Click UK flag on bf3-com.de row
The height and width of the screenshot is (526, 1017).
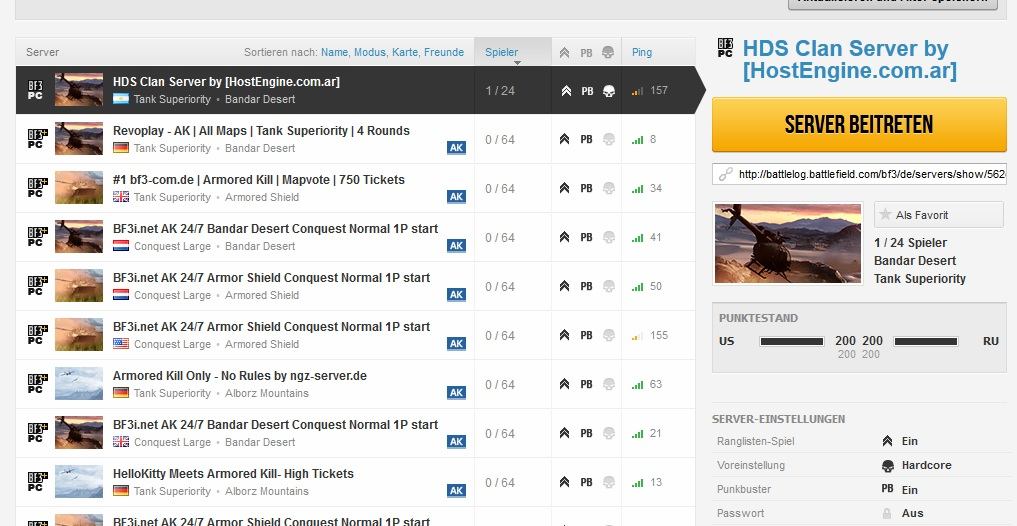[x=121, y=197]
